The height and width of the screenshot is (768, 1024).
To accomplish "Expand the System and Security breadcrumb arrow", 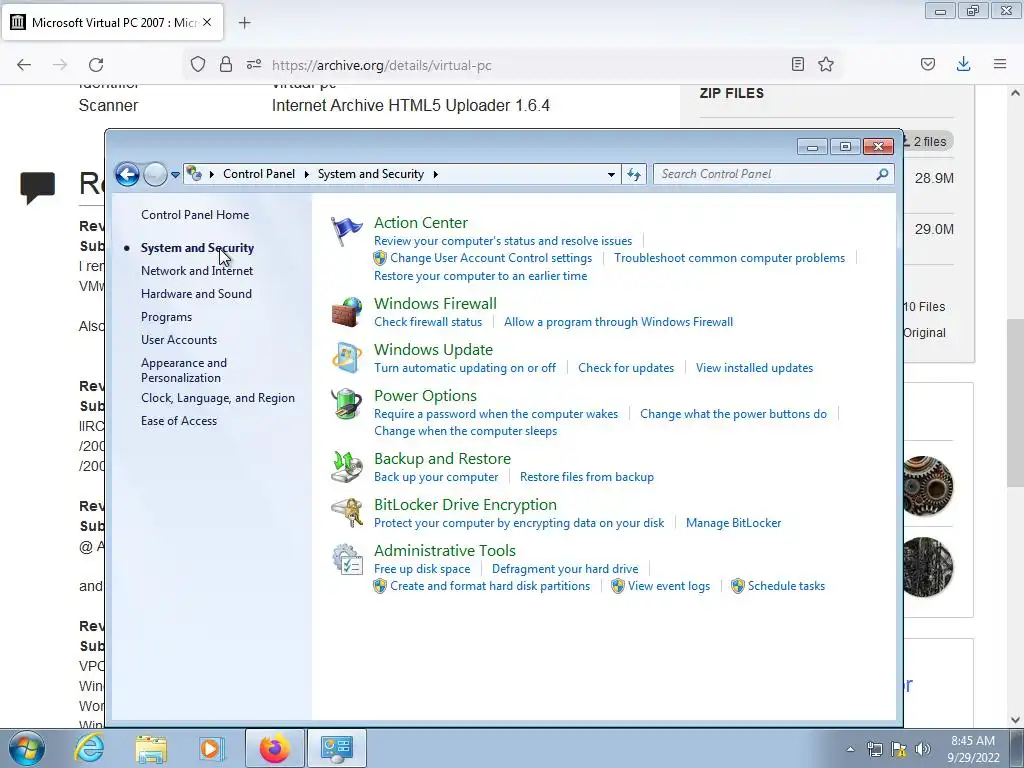I will tap(436, 174).
